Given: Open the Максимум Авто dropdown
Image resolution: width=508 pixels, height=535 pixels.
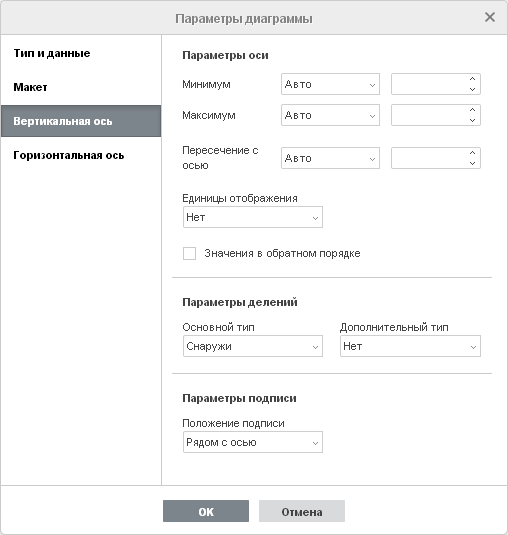Looking at the screenshot, I should [x=330, y=115].
